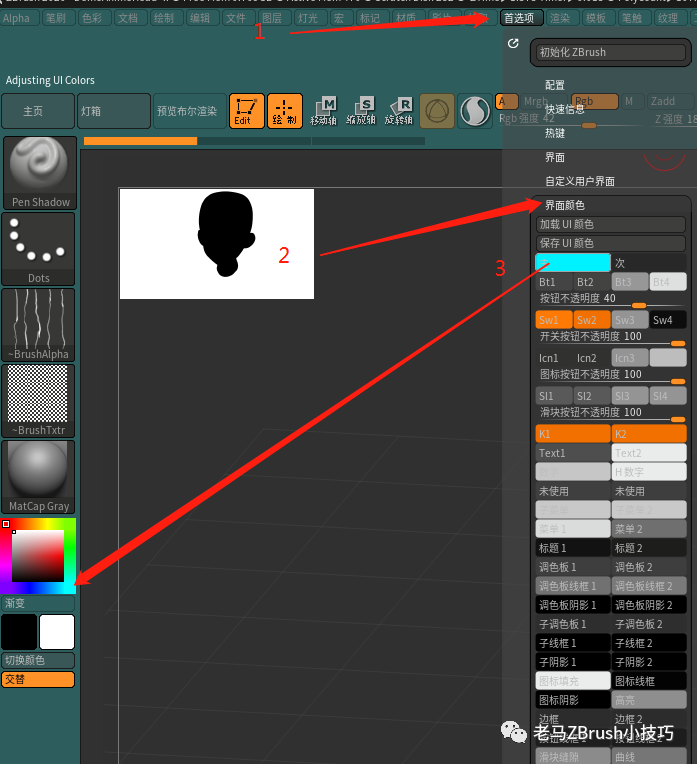697x764 pixels.
Task: Click the 加载 UI 颜色 button
Action: coord(611,224)
